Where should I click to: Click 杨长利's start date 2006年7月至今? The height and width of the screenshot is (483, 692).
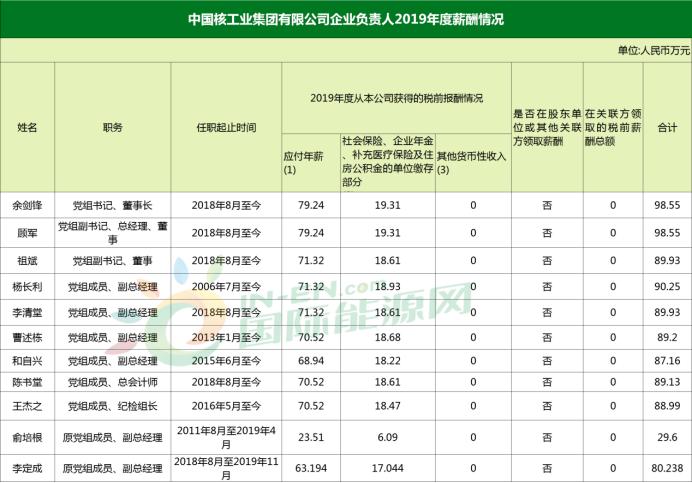point(226,287)
